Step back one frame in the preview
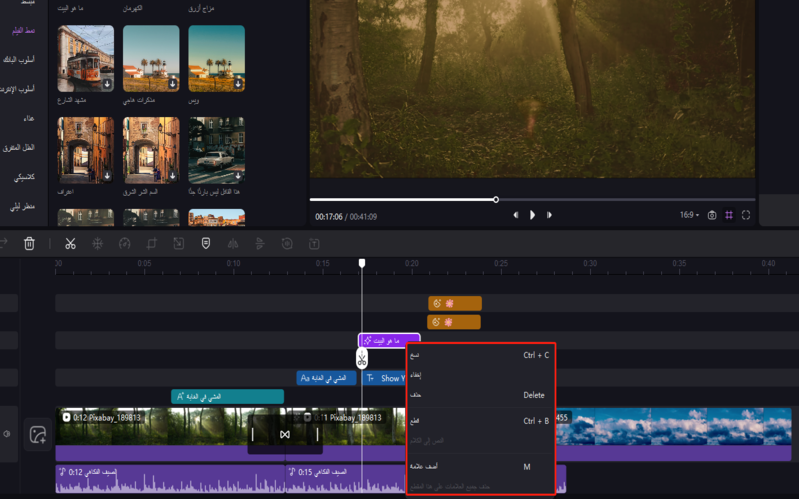 [516, 215]
